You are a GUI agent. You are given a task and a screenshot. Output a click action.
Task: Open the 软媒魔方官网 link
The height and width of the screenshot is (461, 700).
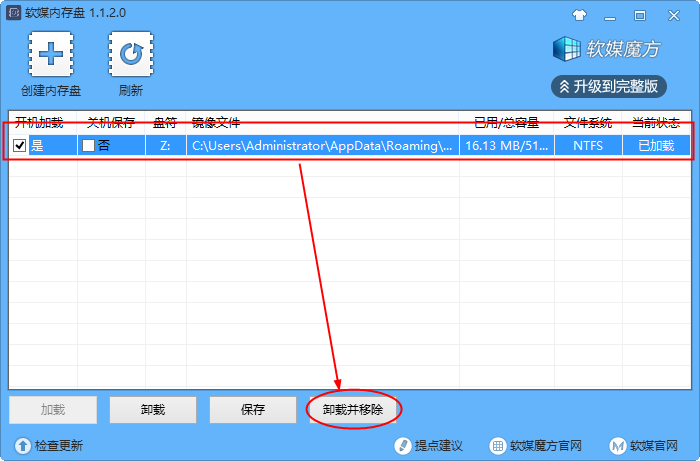pos(546,445)
